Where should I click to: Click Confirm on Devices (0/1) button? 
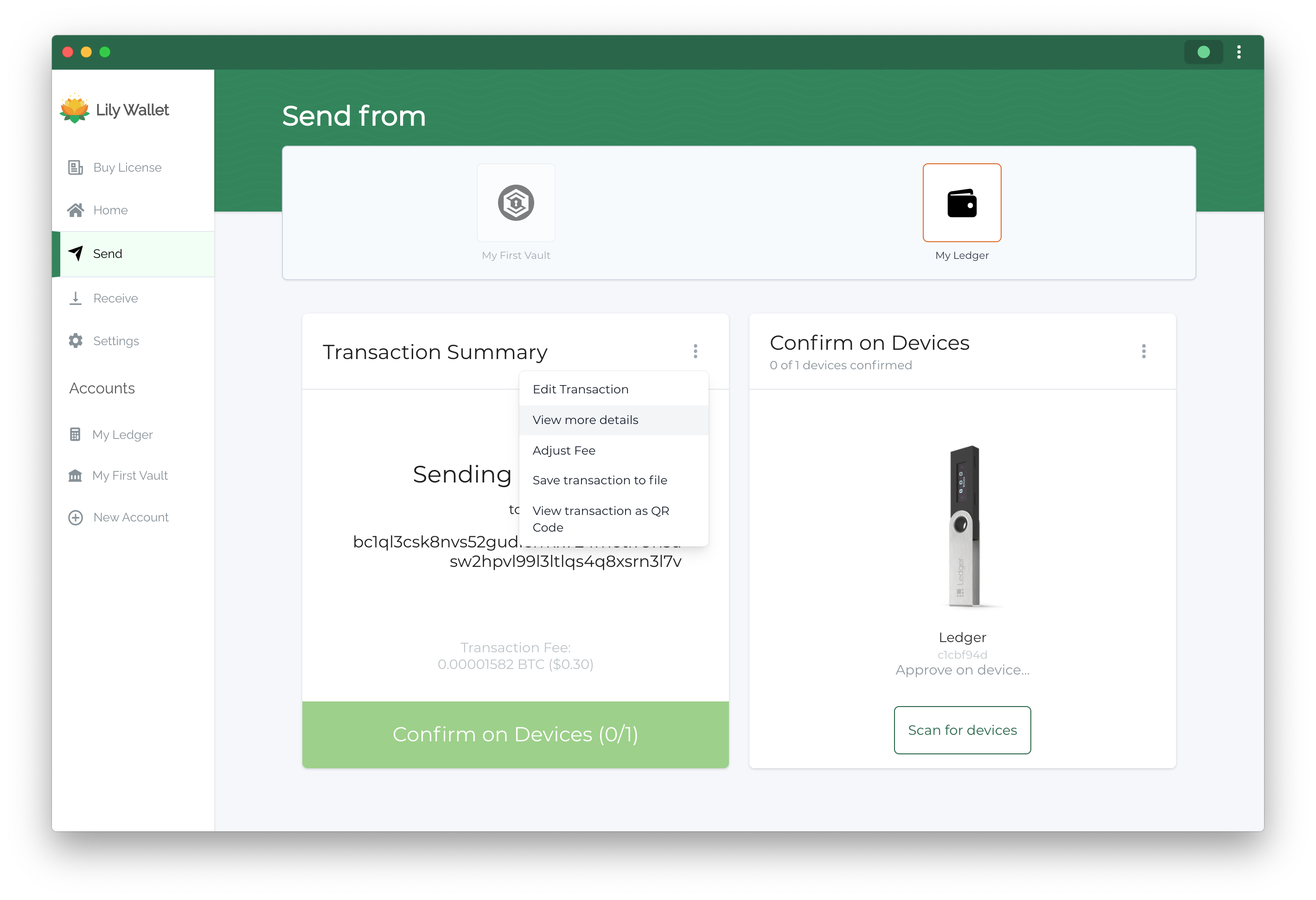515,733
